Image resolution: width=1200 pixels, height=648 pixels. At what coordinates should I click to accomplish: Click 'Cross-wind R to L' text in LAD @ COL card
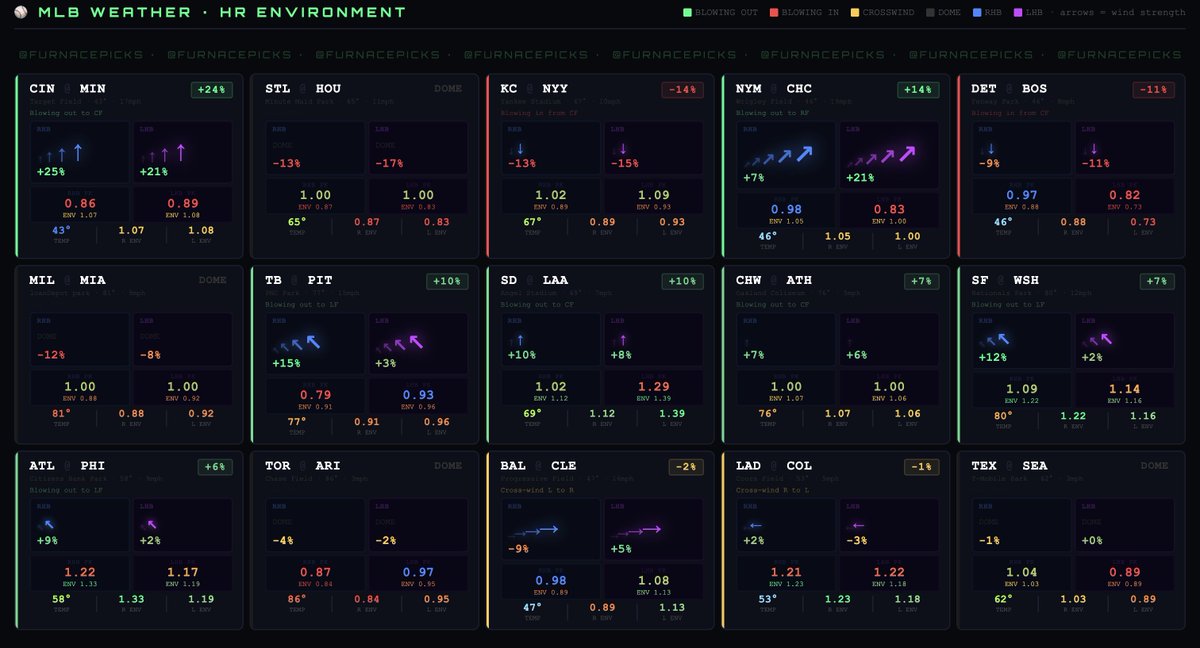[x=774, y=490]
